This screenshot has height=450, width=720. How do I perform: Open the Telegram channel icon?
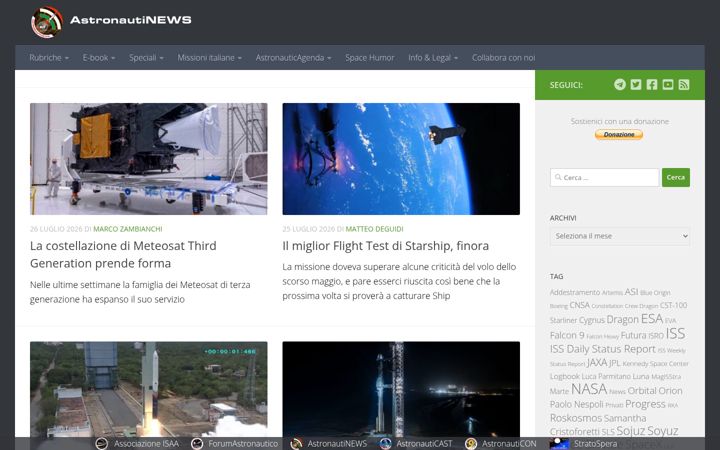(620, 84)
